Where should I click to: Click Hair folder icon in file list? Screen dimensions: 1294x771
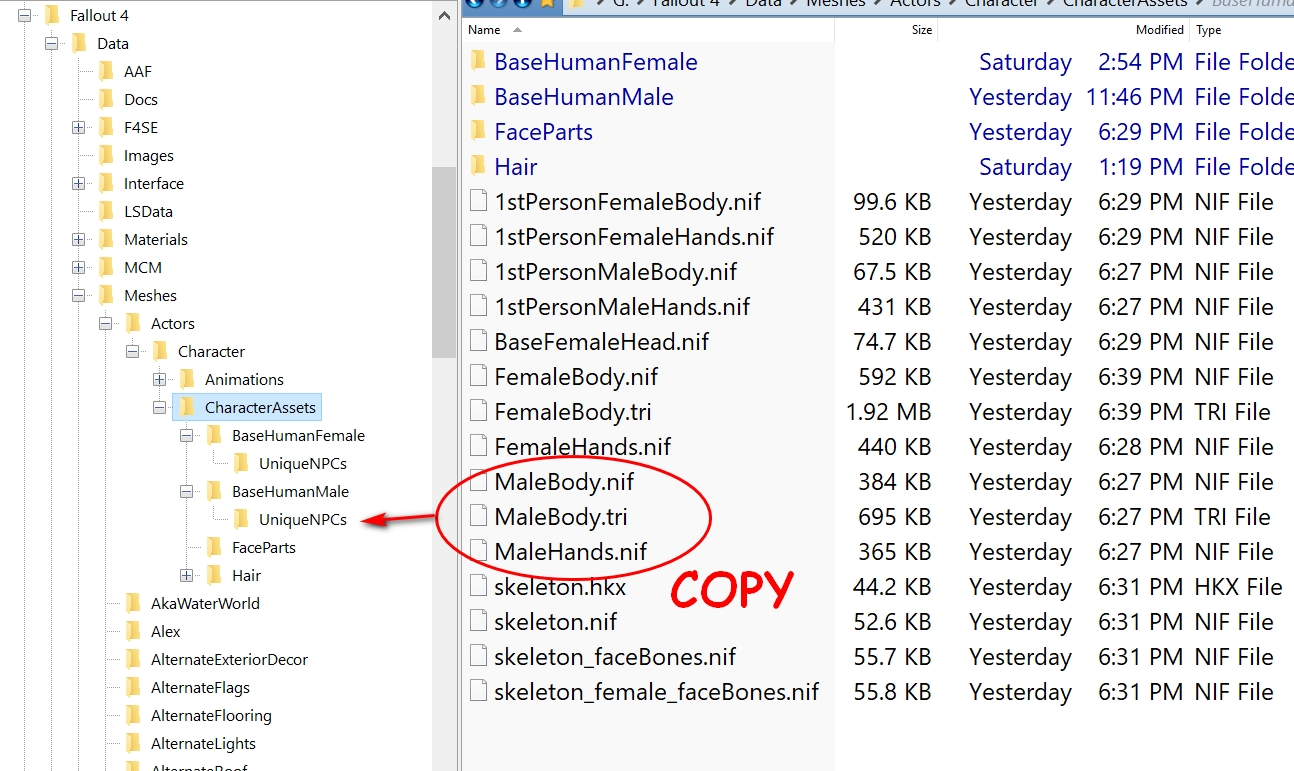coord(478,166)
